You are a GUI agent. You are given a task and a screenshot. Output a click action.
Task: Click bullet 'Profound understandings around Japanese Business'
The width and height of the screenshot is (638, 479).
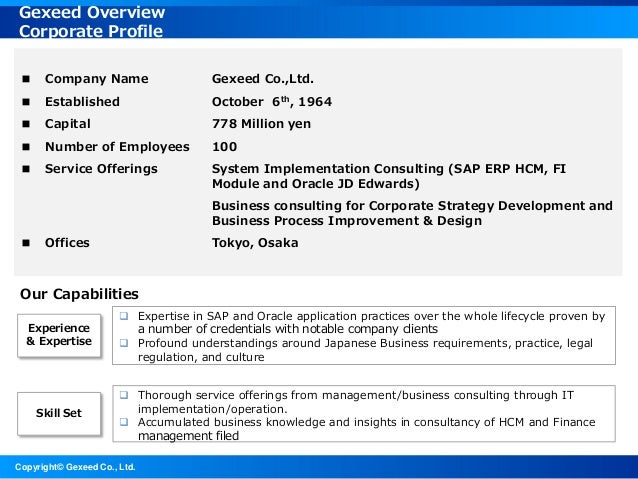point(365,343)
